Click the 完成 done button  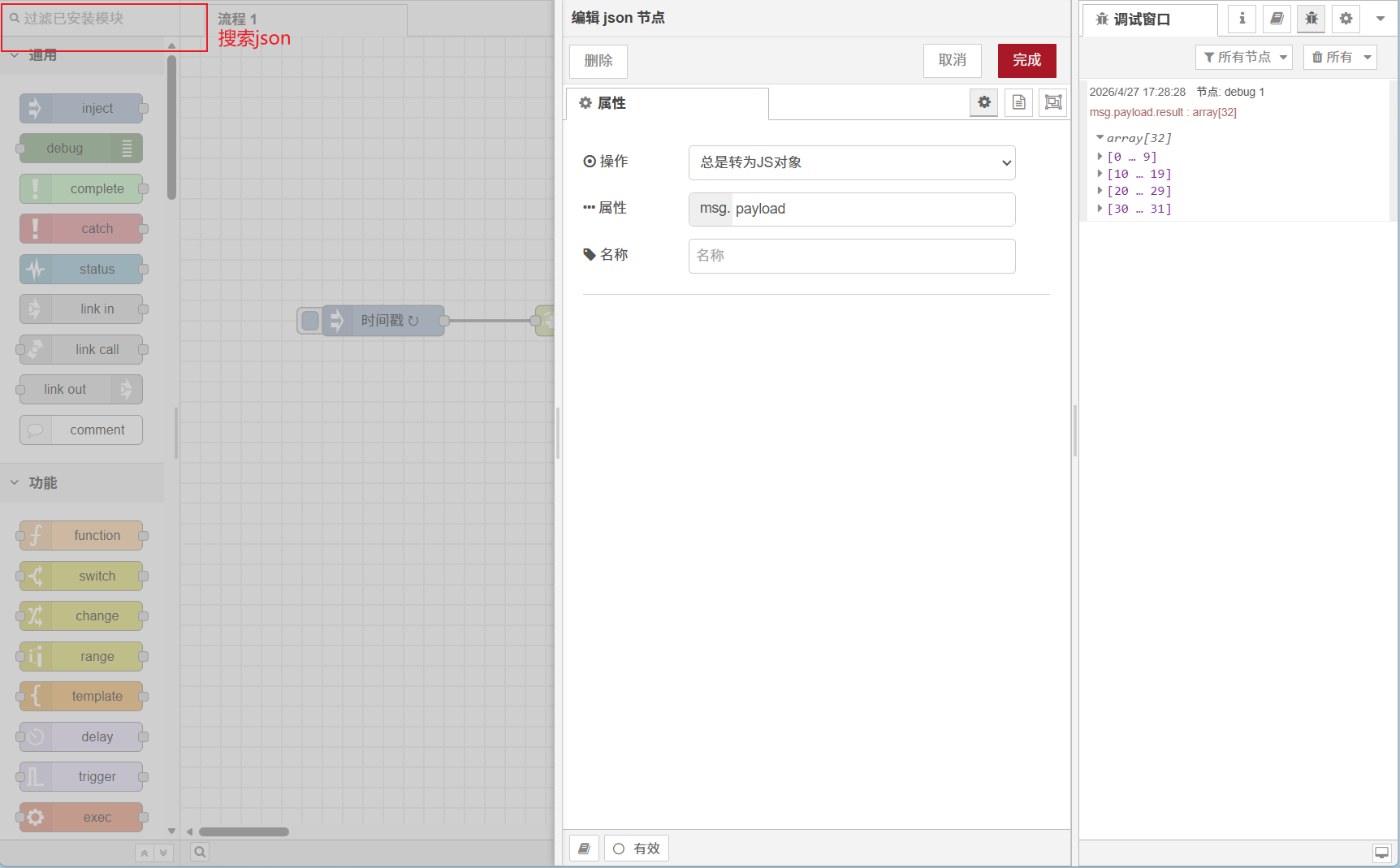tap(1027, 61)
